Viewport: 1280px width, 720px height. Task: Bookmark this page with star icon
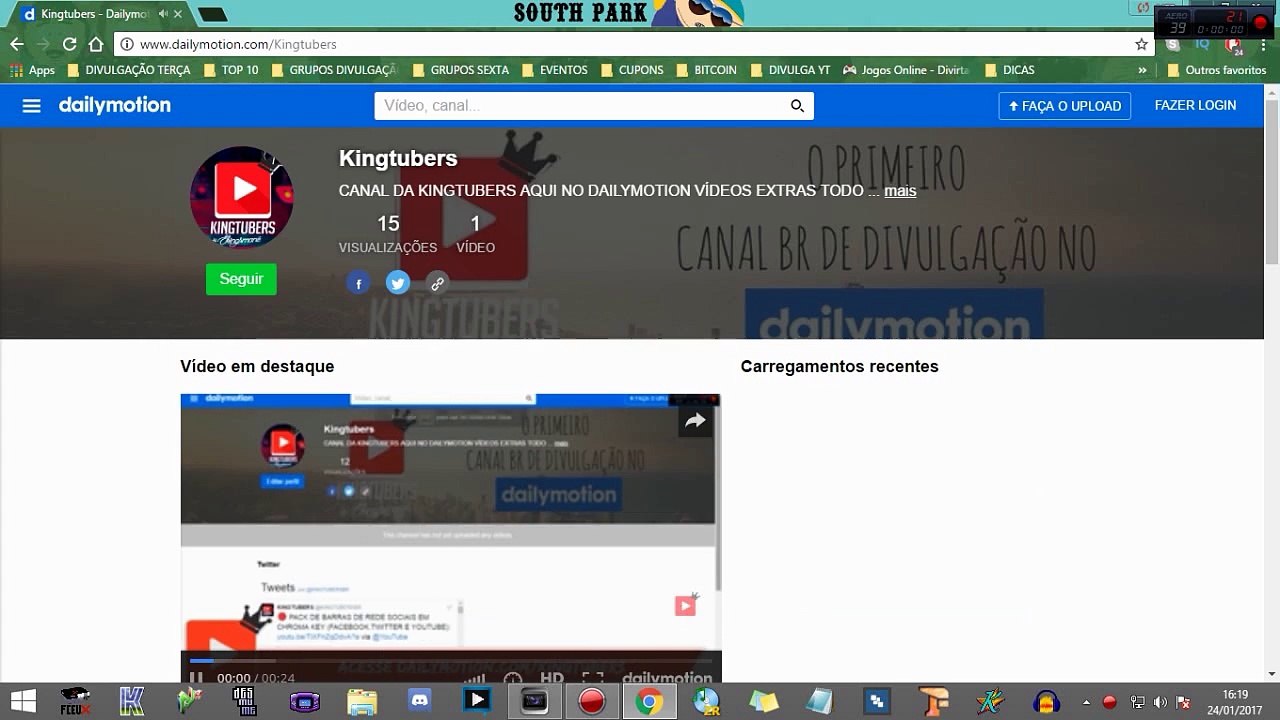point(1141,44)
